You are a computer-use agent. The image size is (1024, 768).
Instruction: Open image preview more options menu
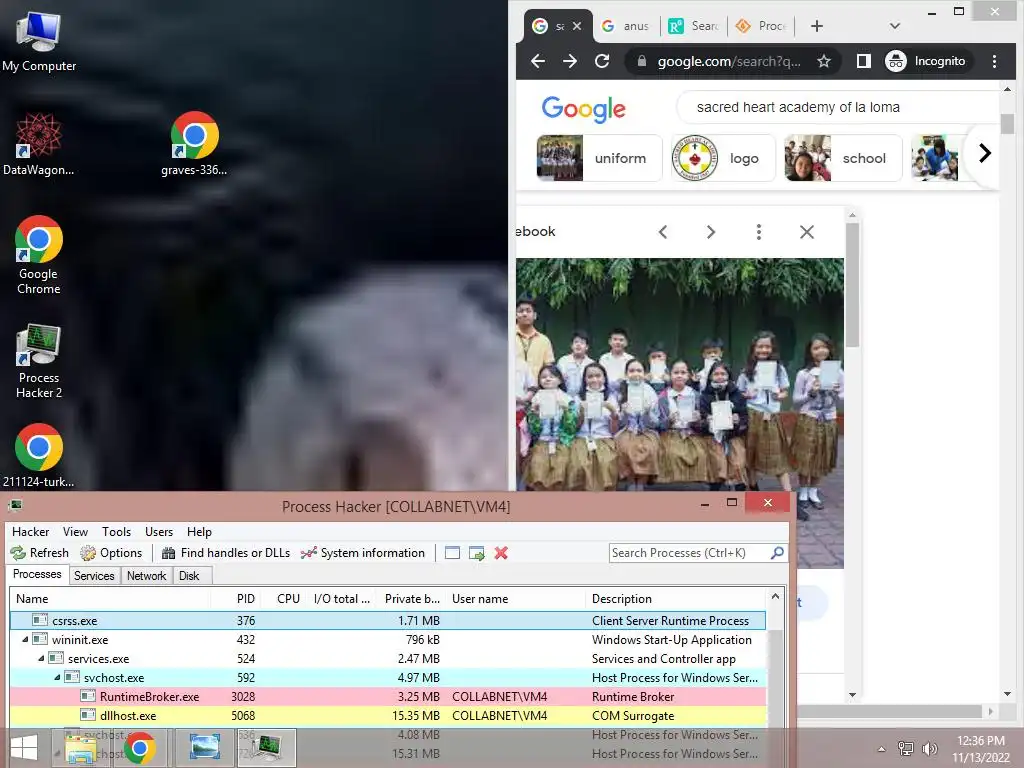758,232
